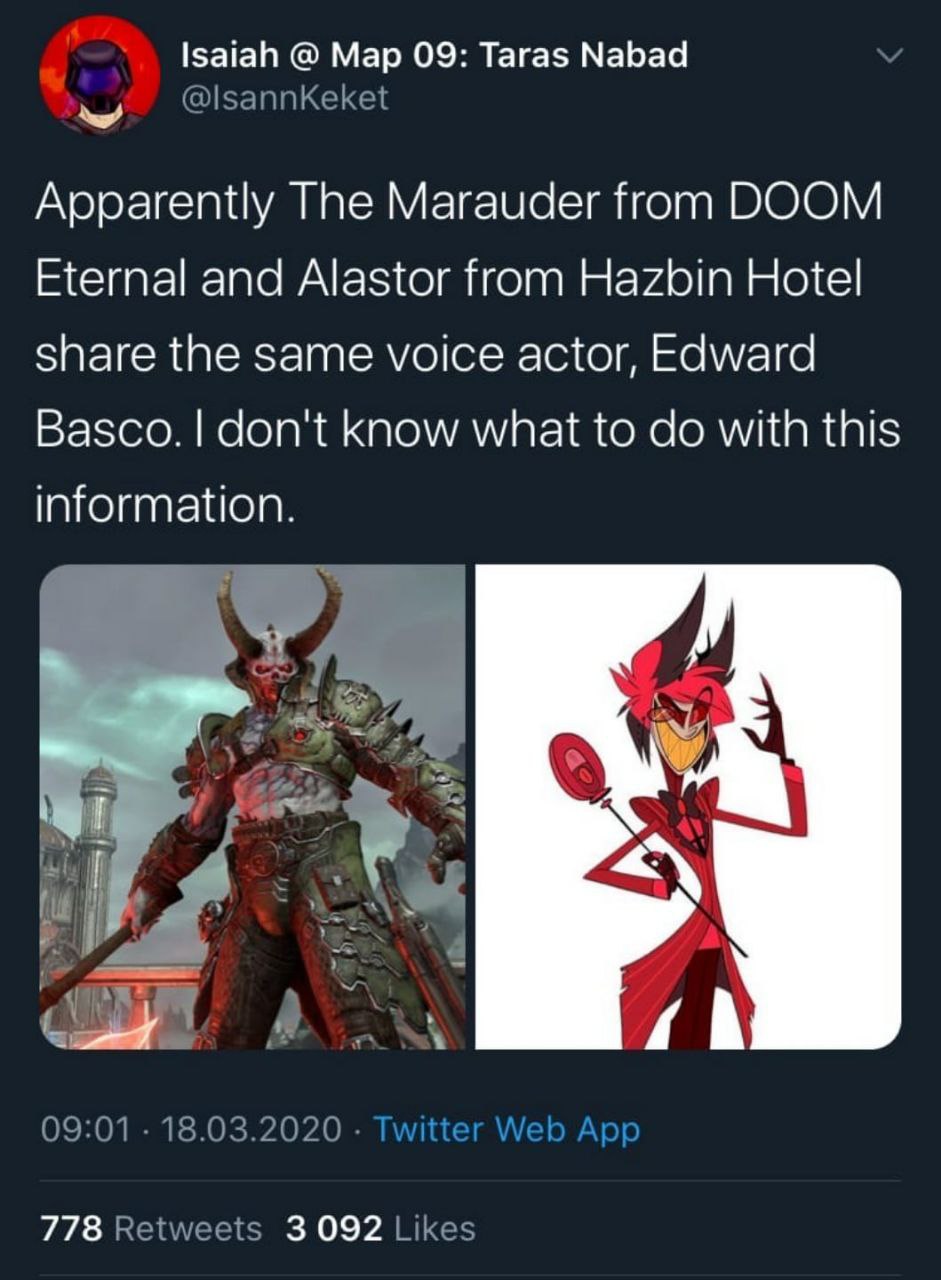Open the Twitter Web App source link
The image size is (941, 1280).
pos(507,1131)
